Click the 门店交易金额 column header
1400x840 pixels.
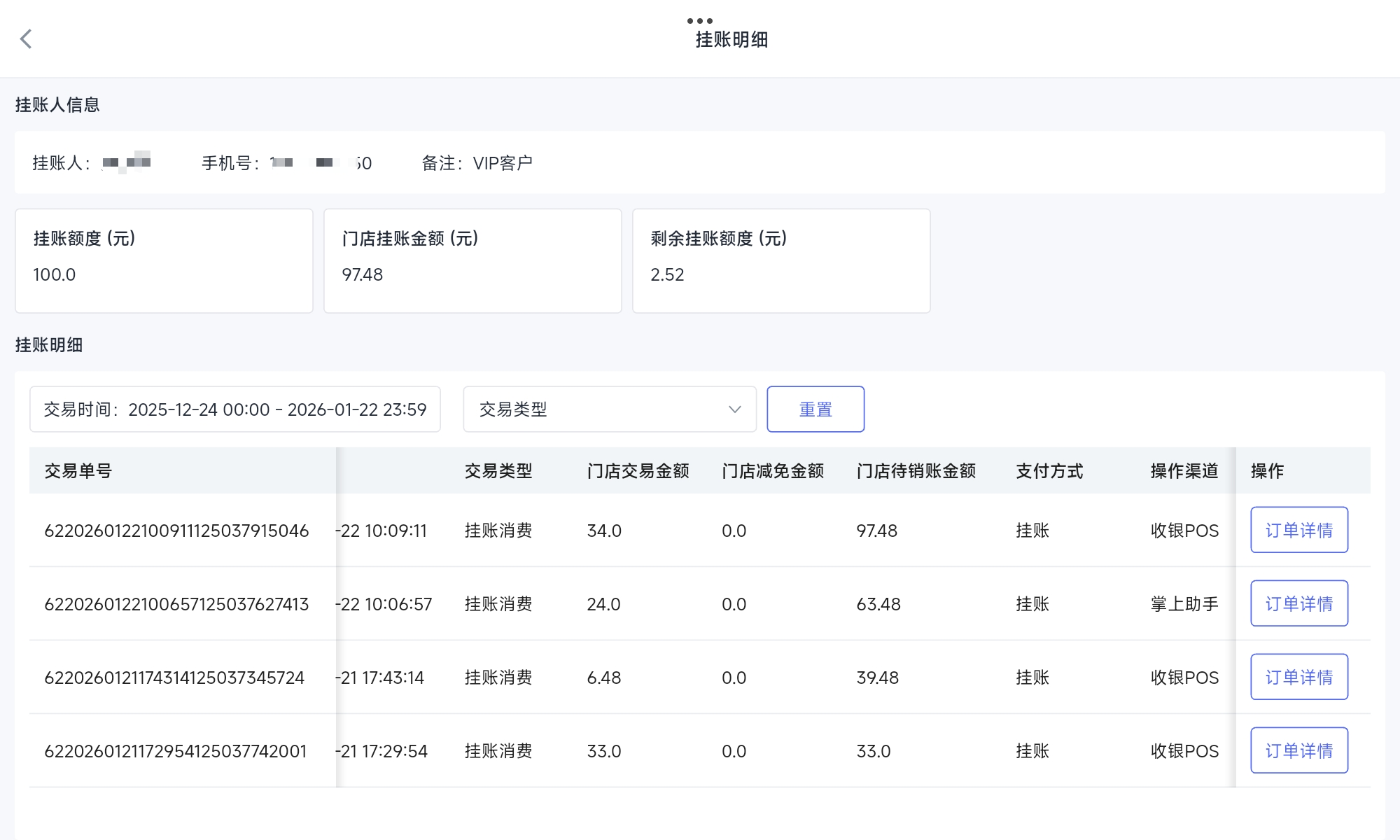point(638,471)
